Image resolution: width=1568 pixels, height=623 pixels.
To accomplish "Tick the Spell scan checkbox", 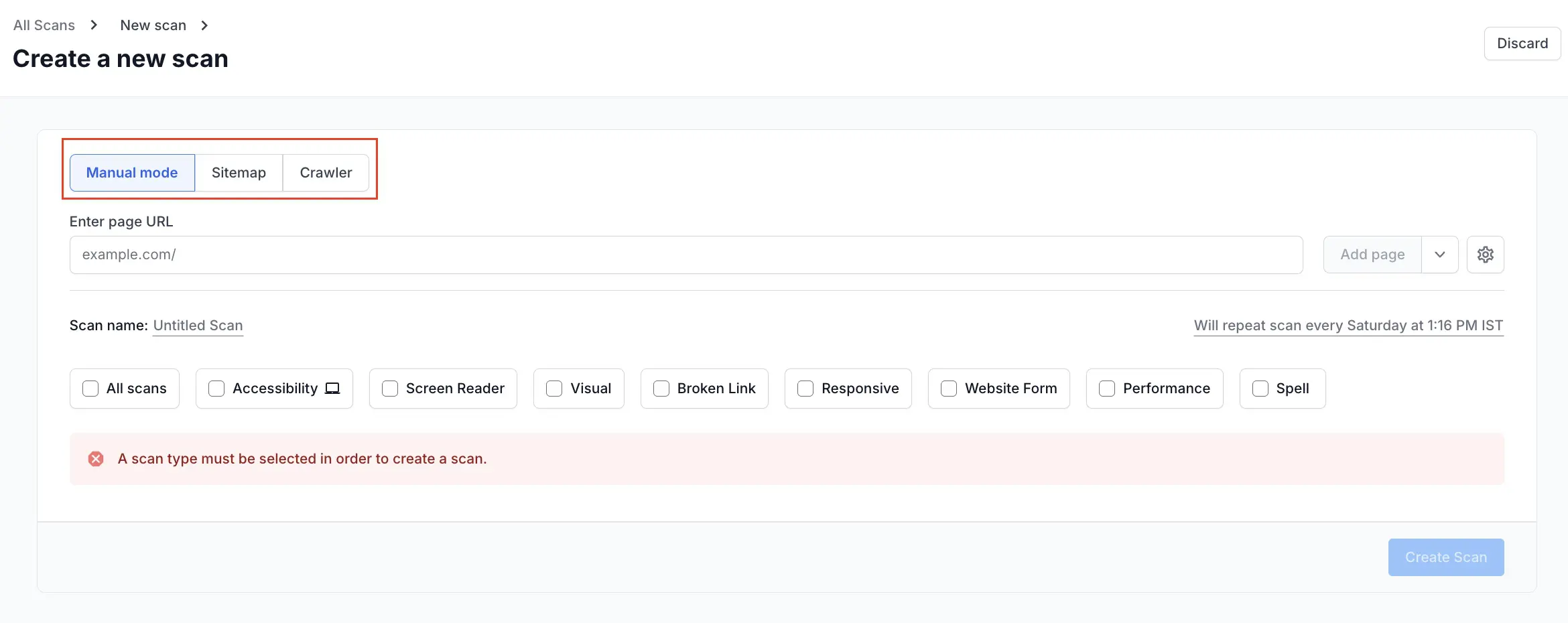I will (x=1260, y=389).
